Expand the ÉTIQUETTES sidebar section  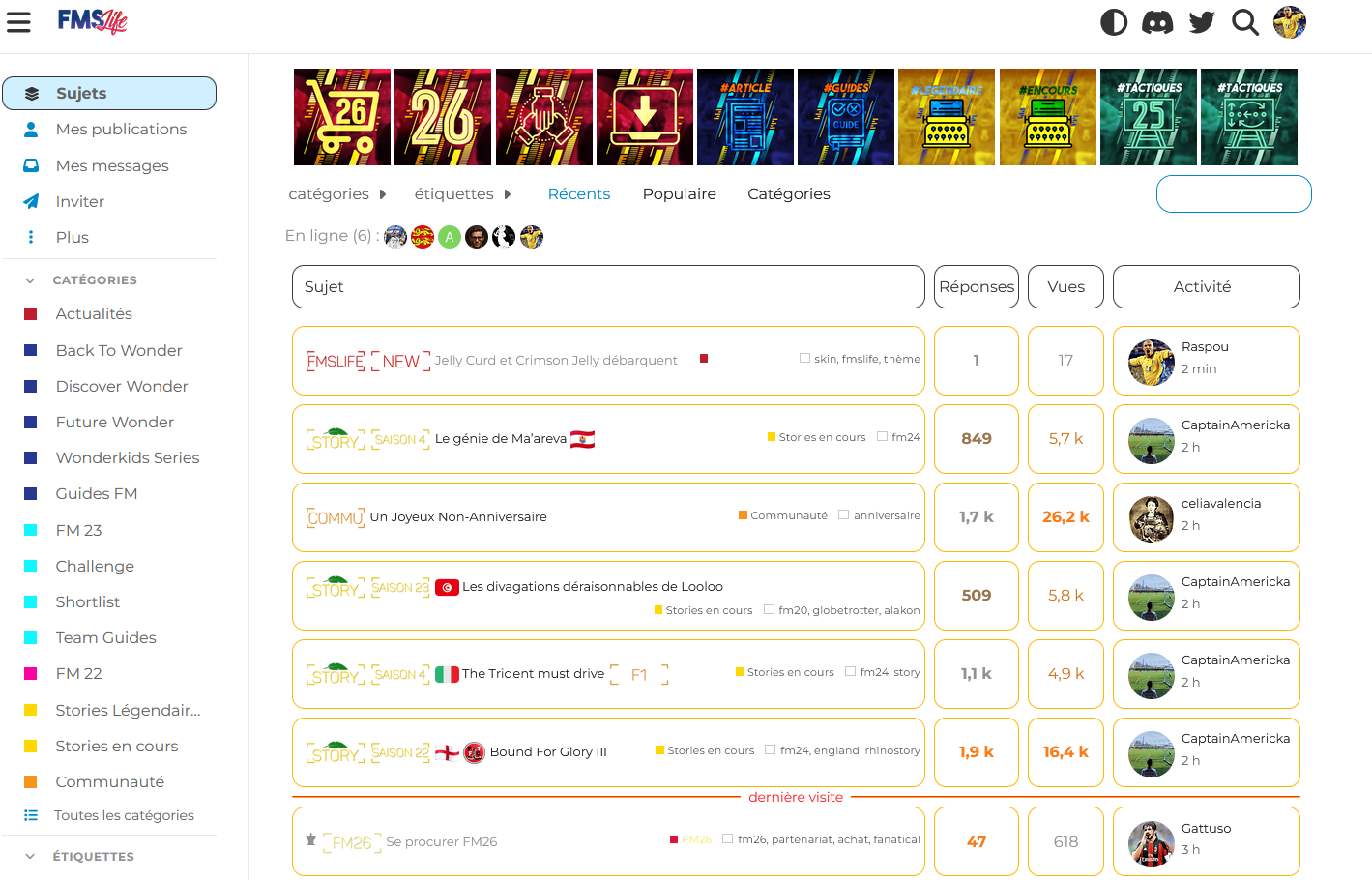[x=30, y=857]
